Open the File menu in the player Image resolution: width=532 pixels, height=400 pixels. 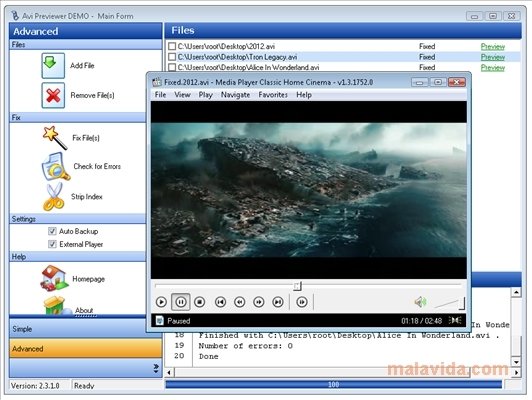tap(160, 95)
